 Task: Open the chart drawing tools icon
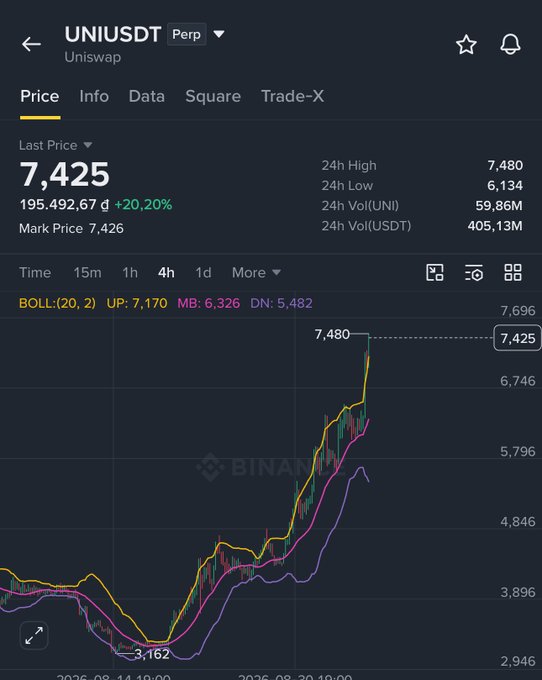pos(434,272)
